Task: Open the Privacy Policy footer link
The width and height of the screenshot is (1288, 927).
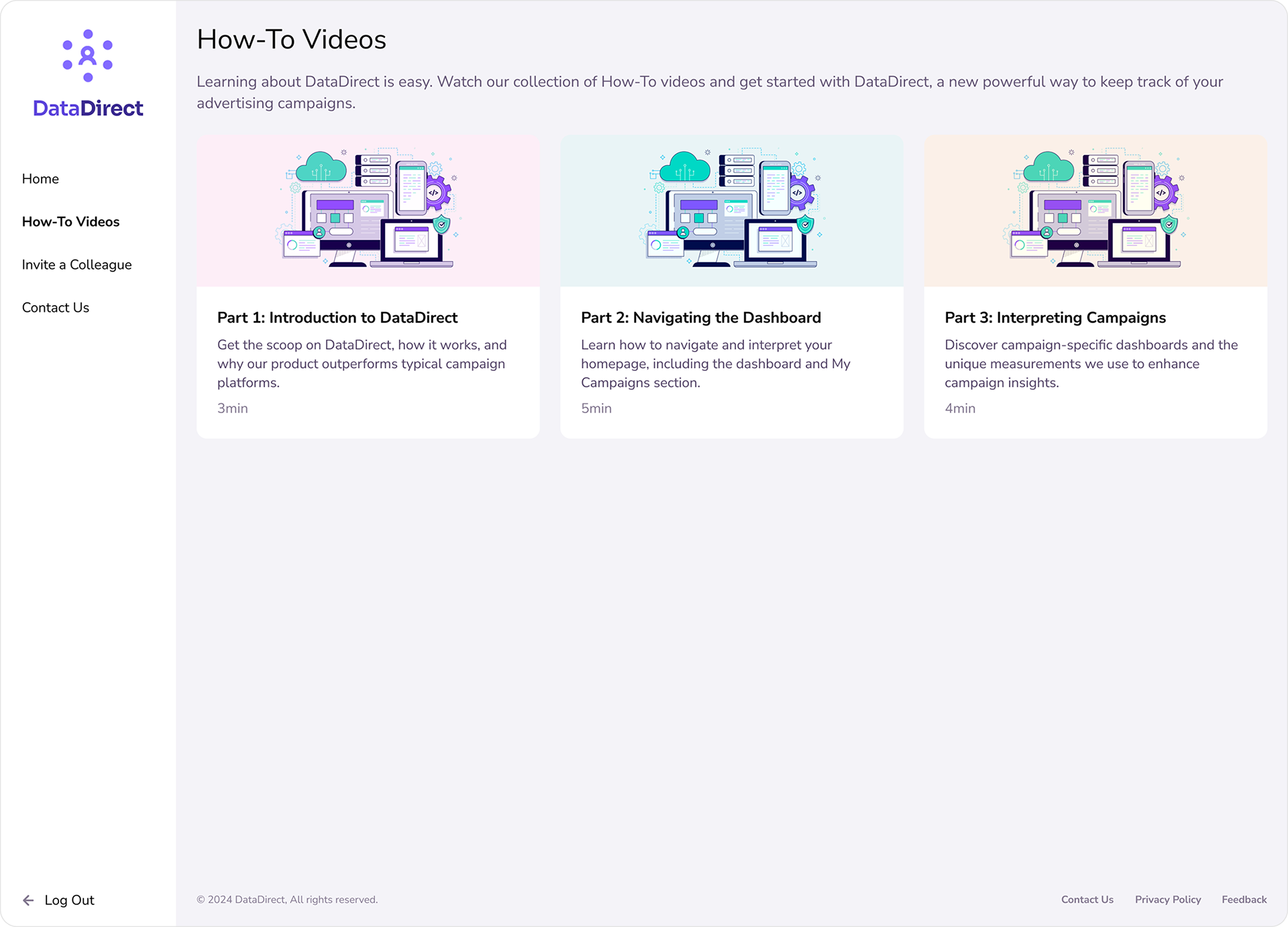Action: 1167,899
